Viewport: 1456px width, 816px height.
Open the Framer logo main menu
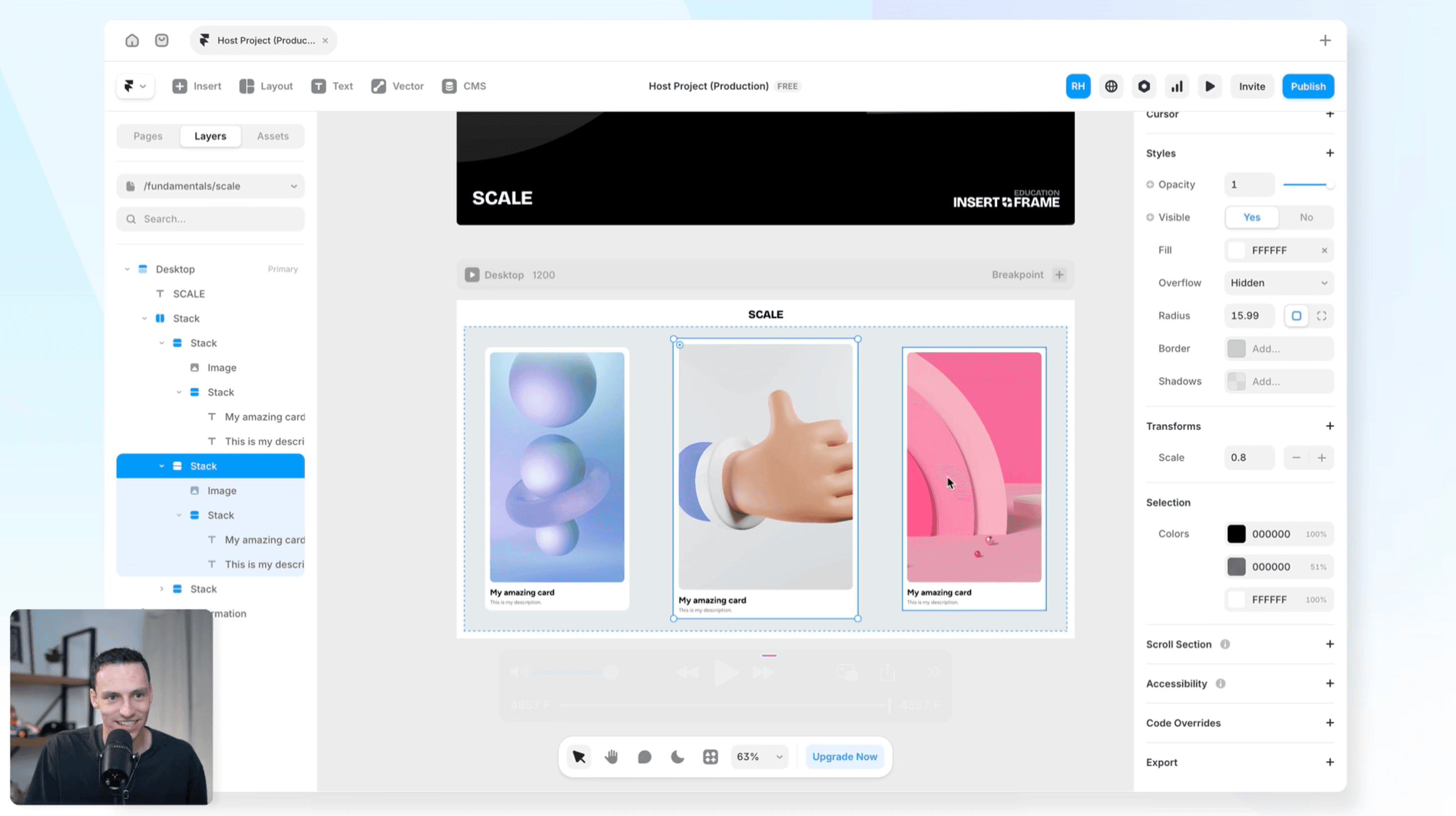pyautogui.click(x=135, y=86)
